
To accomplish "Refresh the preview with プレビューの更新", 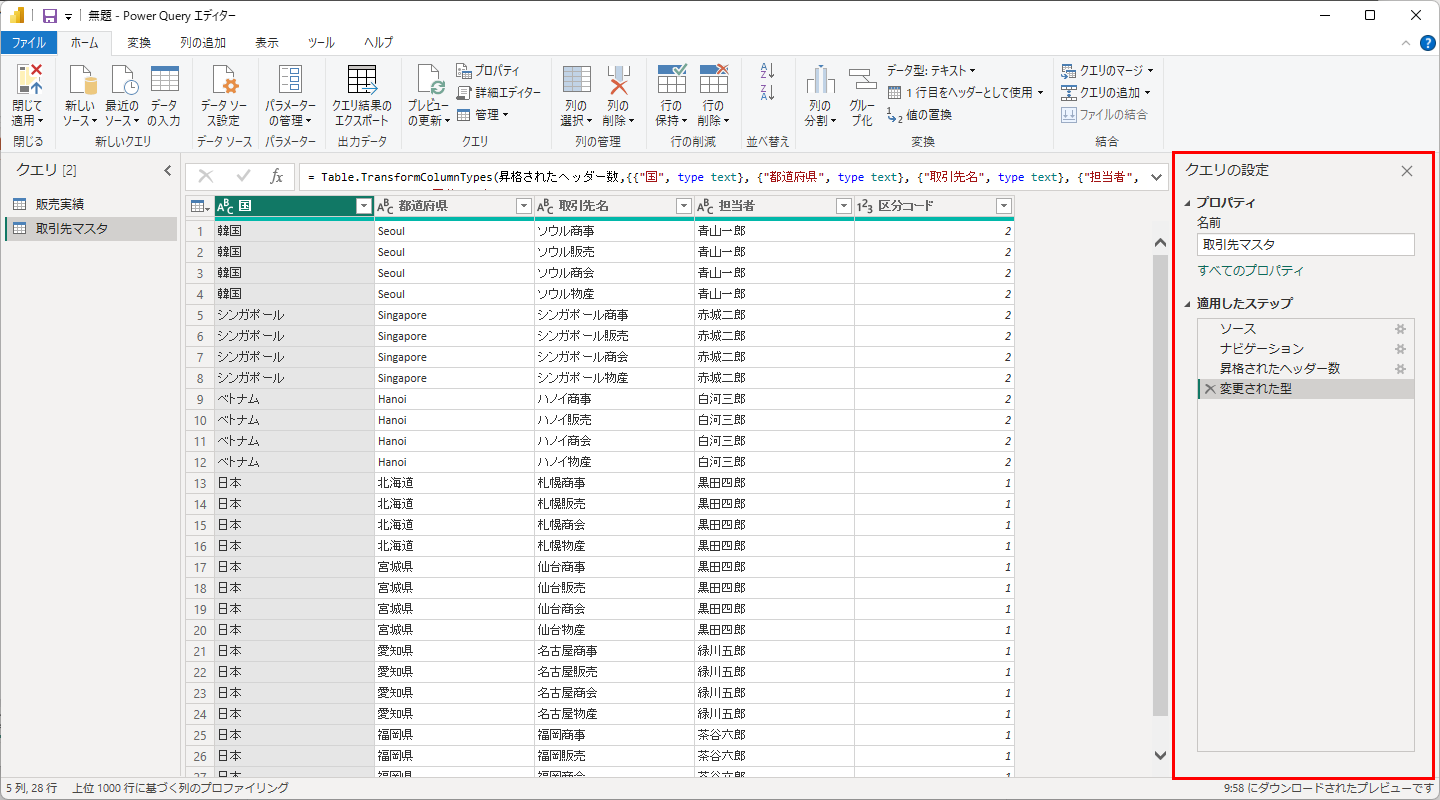I will point(429,95).
